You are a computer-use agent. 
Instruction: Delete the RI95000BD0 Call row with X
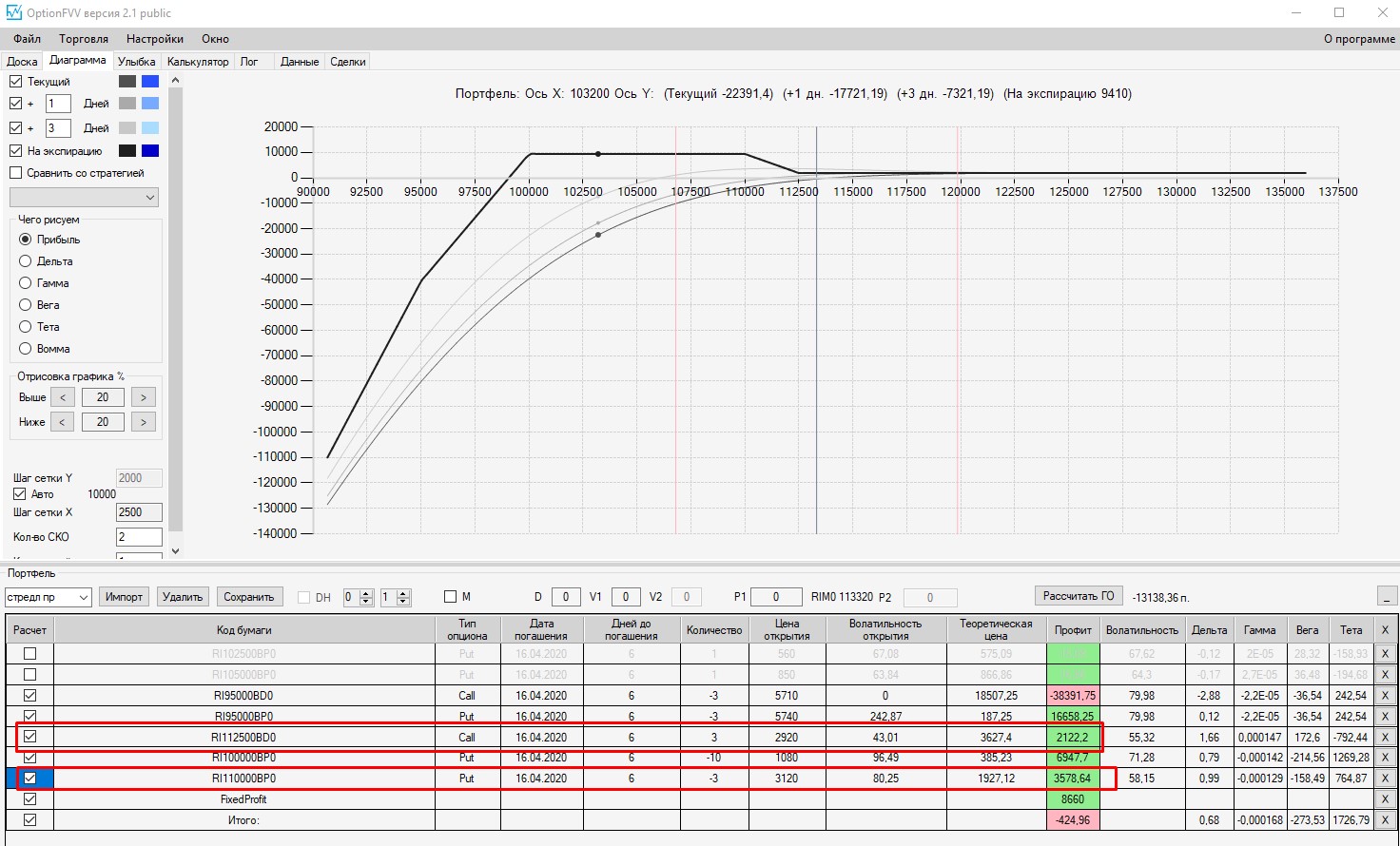(1385, 696)
